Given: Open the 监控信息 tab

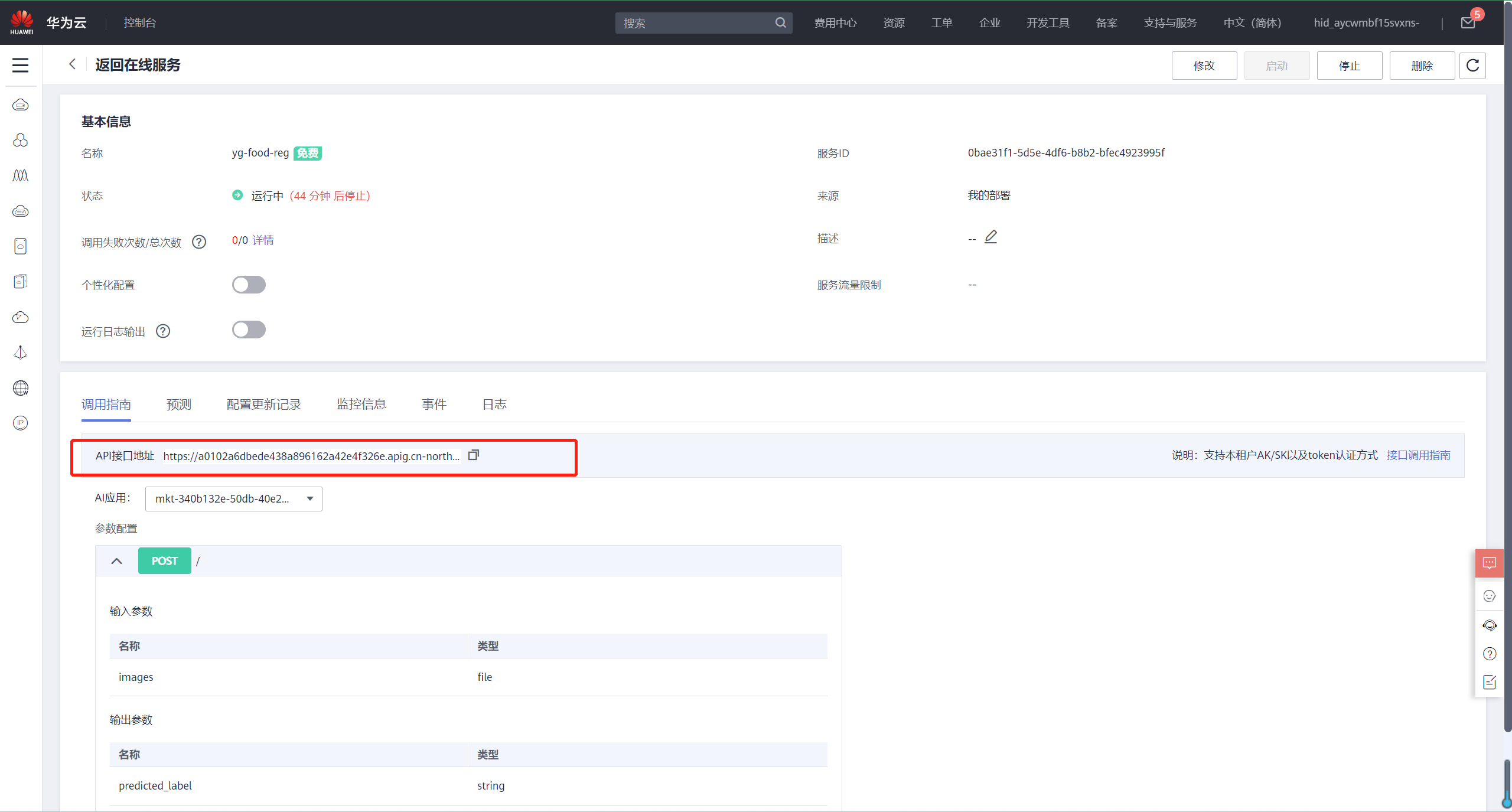Looking at the screenshot, I should click(361, 405).
